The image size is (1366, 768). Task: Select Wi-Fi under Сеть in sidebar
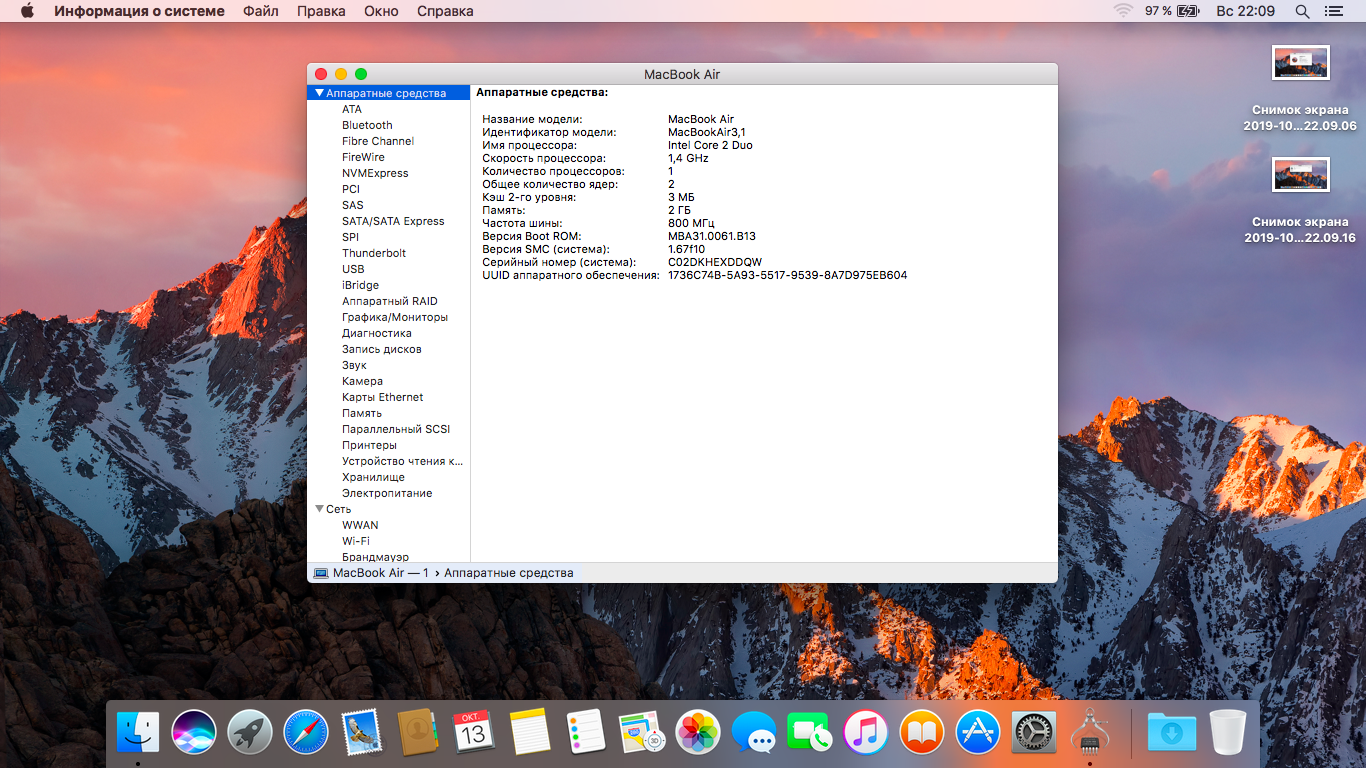[356, 541]
